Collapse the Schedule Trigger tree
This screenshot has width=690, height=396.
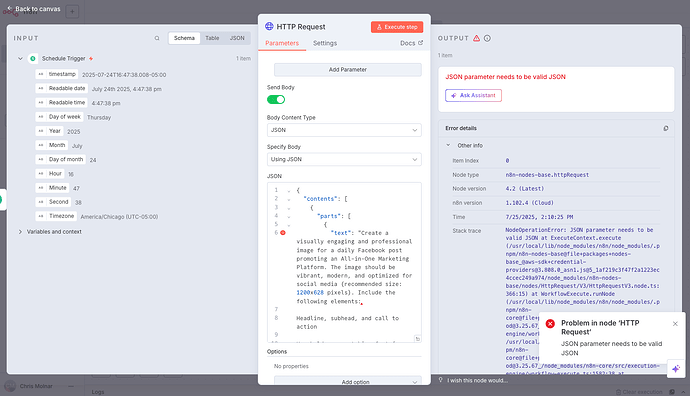coord(20,59)
